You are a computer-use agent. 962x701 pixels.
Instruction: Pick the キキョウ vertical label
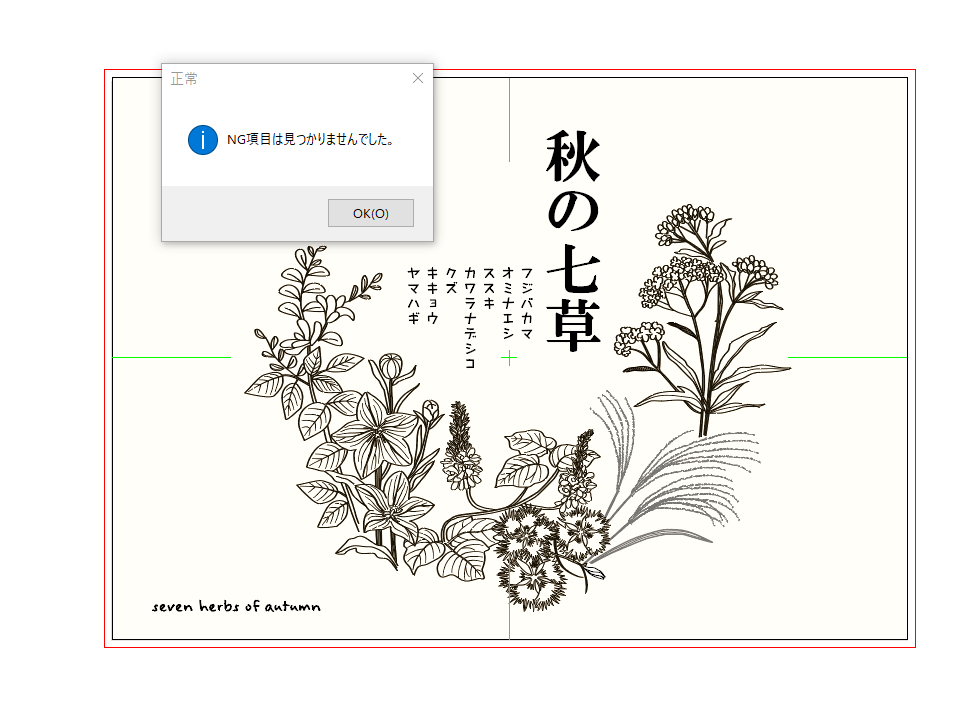coord(432,296)
